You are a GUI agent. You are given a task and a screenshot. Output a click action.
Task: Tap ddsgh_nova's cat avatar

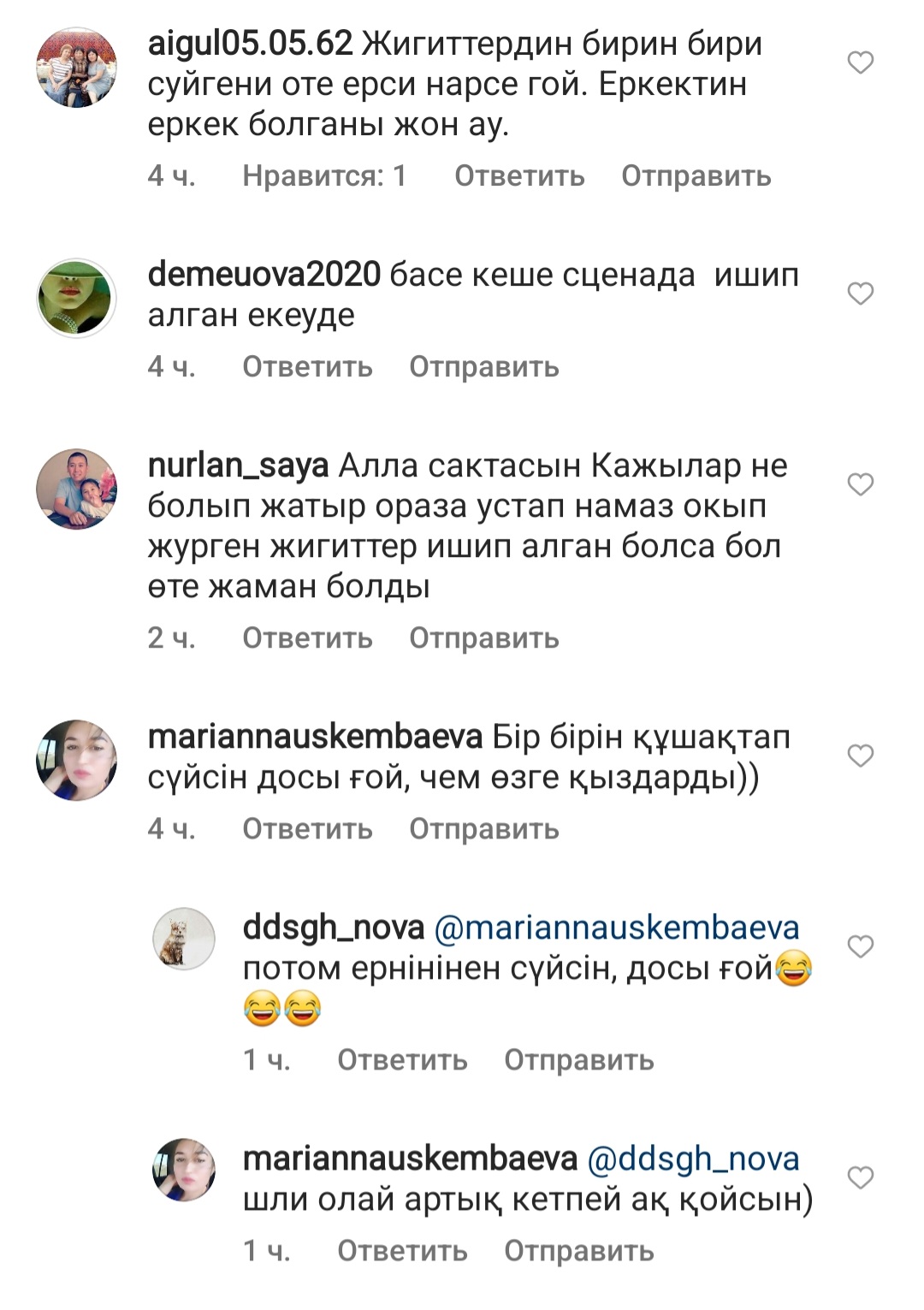point(184,939)
